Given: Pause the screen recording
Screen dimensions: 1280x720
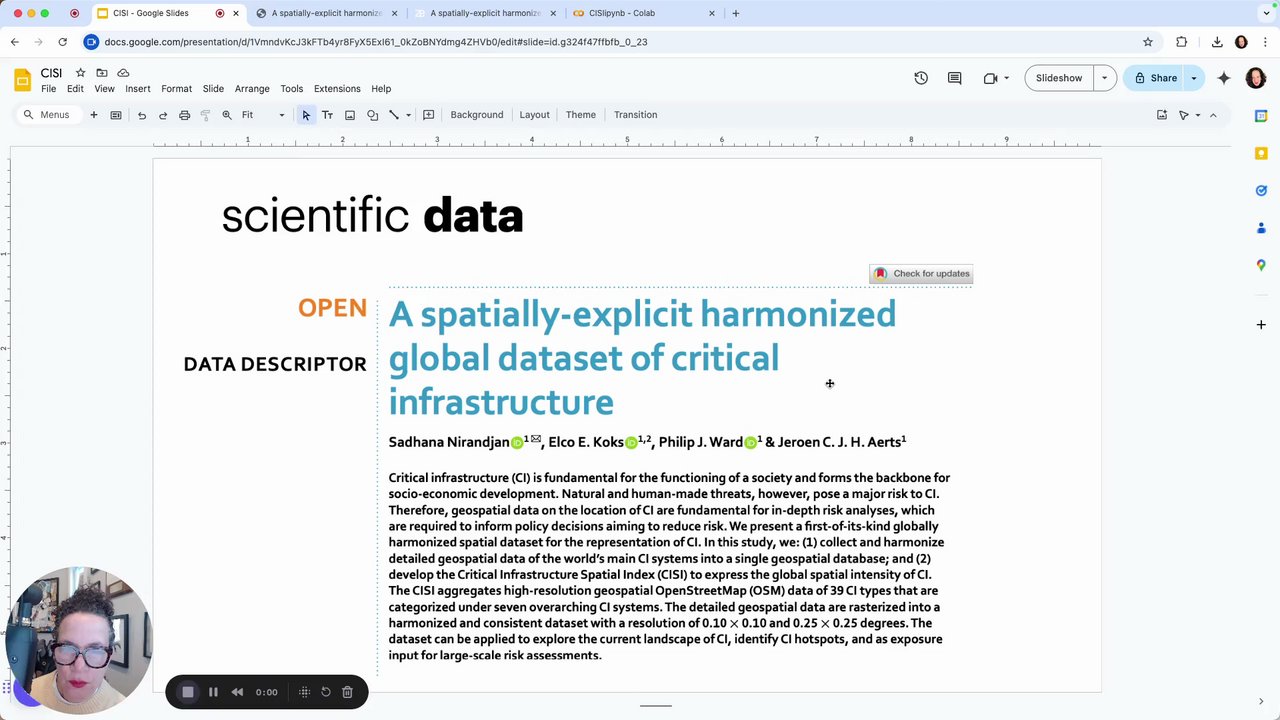Looking at the screenshot, I should tap(213, 692).
